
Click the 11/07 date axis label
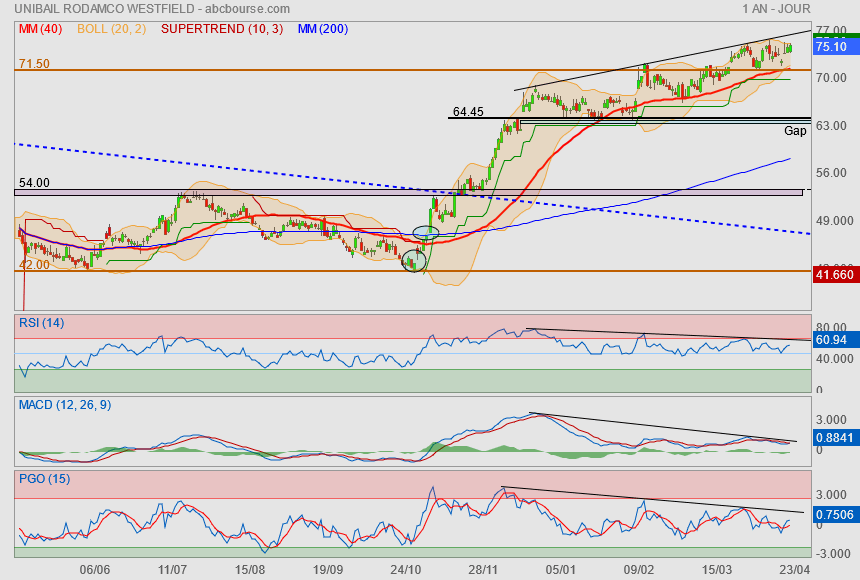click(172, 570)
